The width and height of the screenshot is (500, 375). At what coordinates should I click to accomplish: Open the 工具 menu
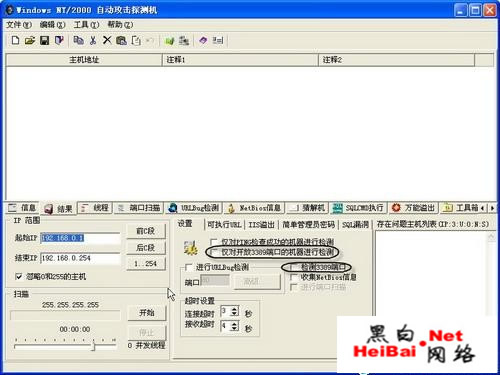tap(86, 25)
